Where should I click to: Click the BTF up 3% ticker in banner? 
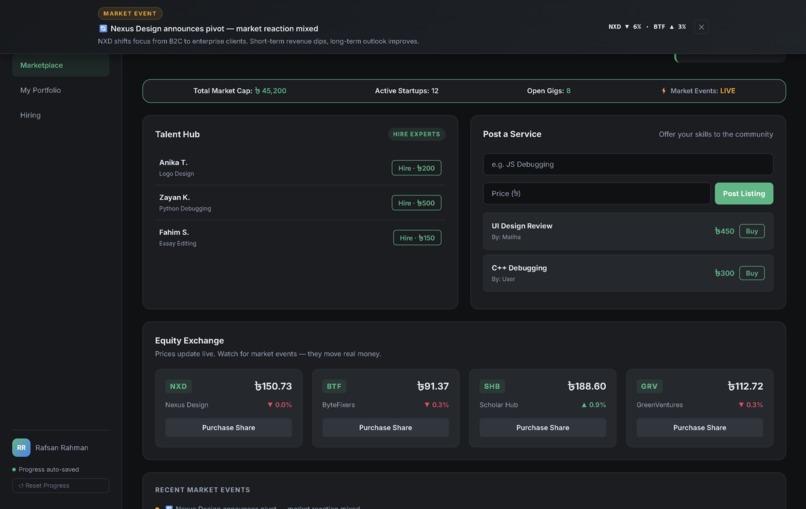[670, 27]
